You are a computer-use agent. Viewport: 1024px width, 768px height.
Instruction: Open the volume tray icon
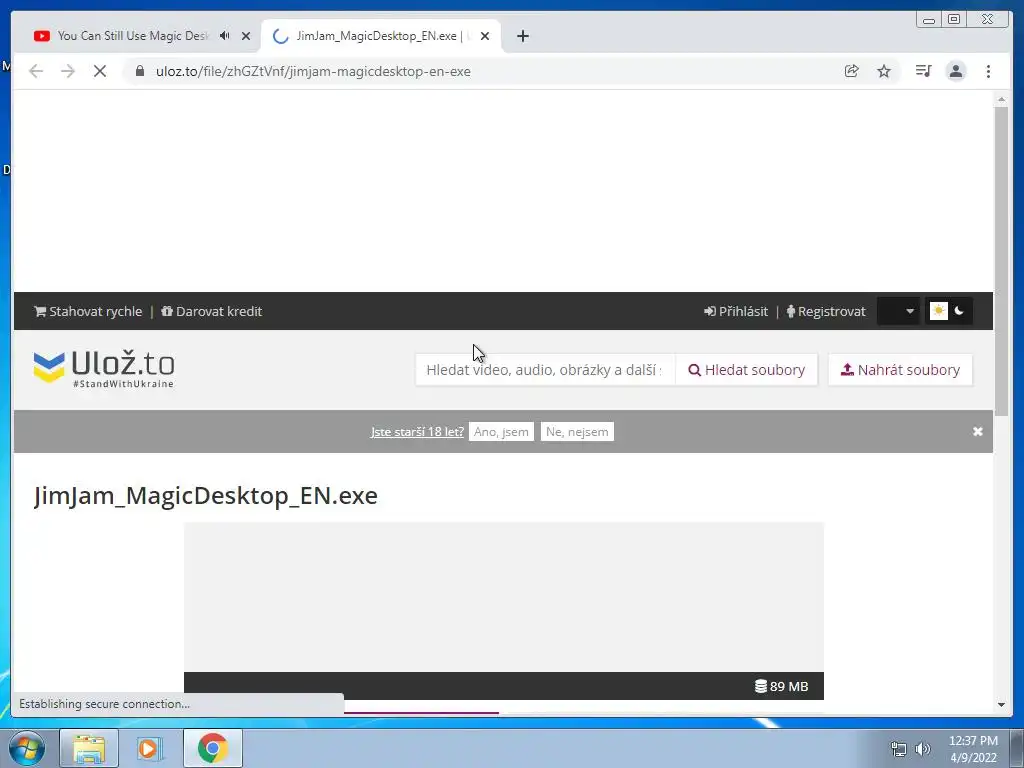pos(923,749)
